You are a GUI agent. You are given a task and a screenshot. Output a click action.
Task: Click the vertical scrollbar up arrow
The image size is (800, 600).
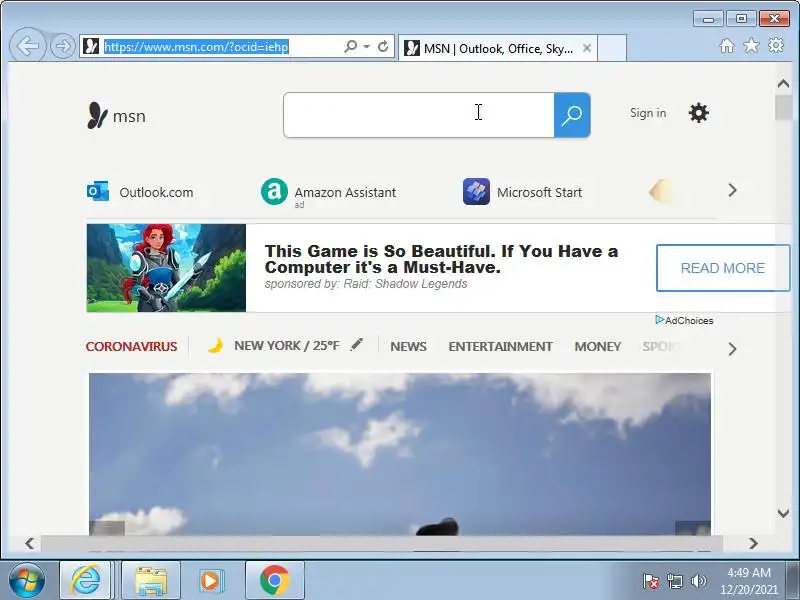[783, 84]
